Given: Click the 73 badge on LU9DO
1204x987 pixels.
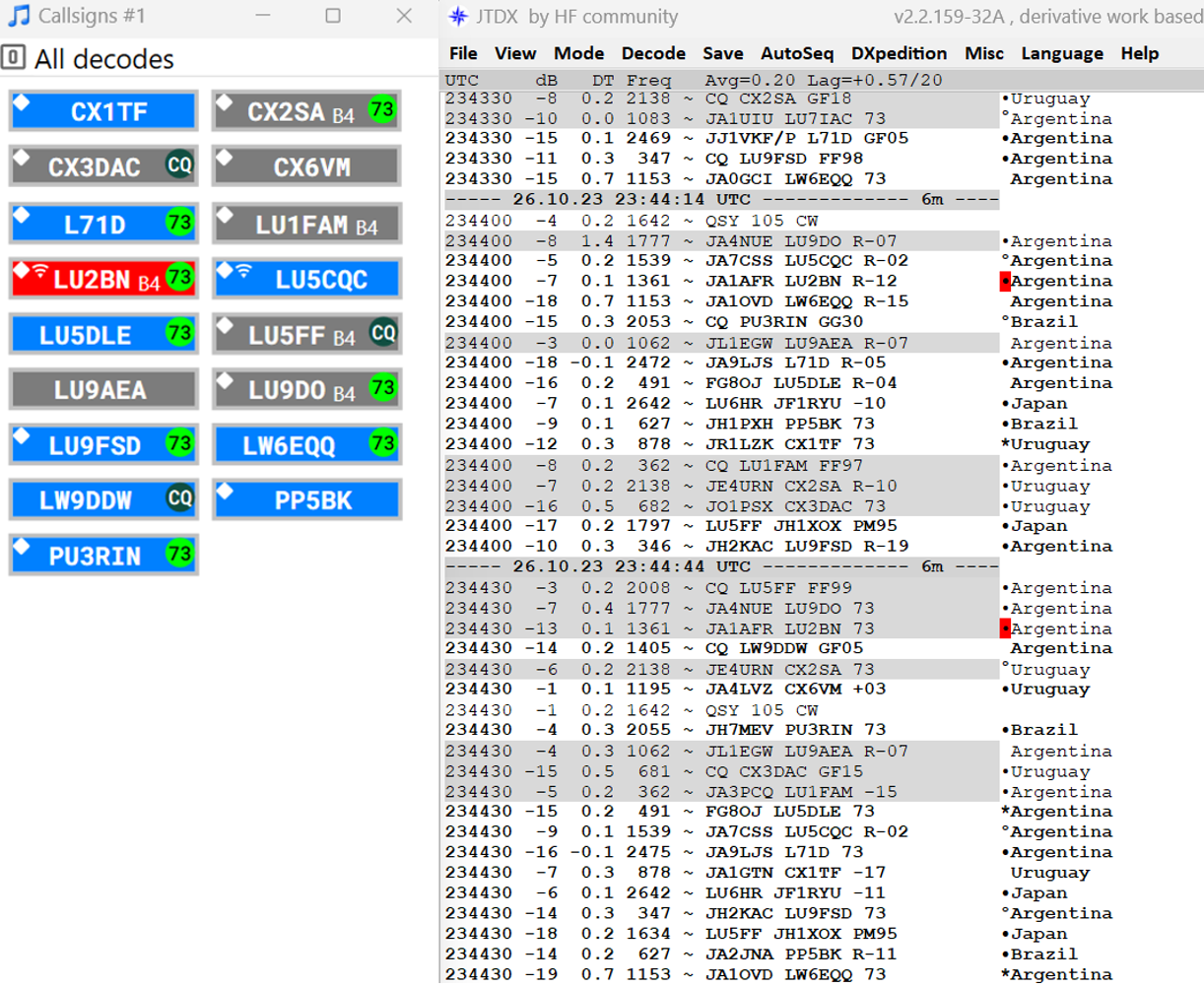Looking at the screenshot, I should [382, 387].
